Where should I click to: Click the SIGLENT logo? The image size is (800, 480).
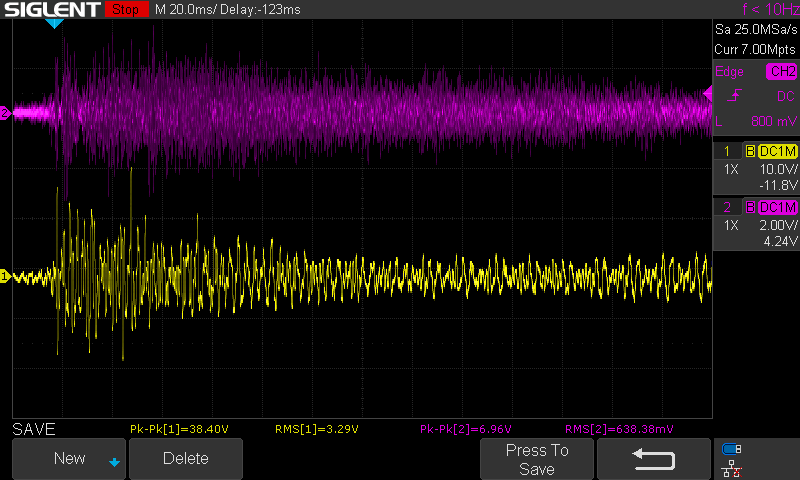(x=52, y=9)
